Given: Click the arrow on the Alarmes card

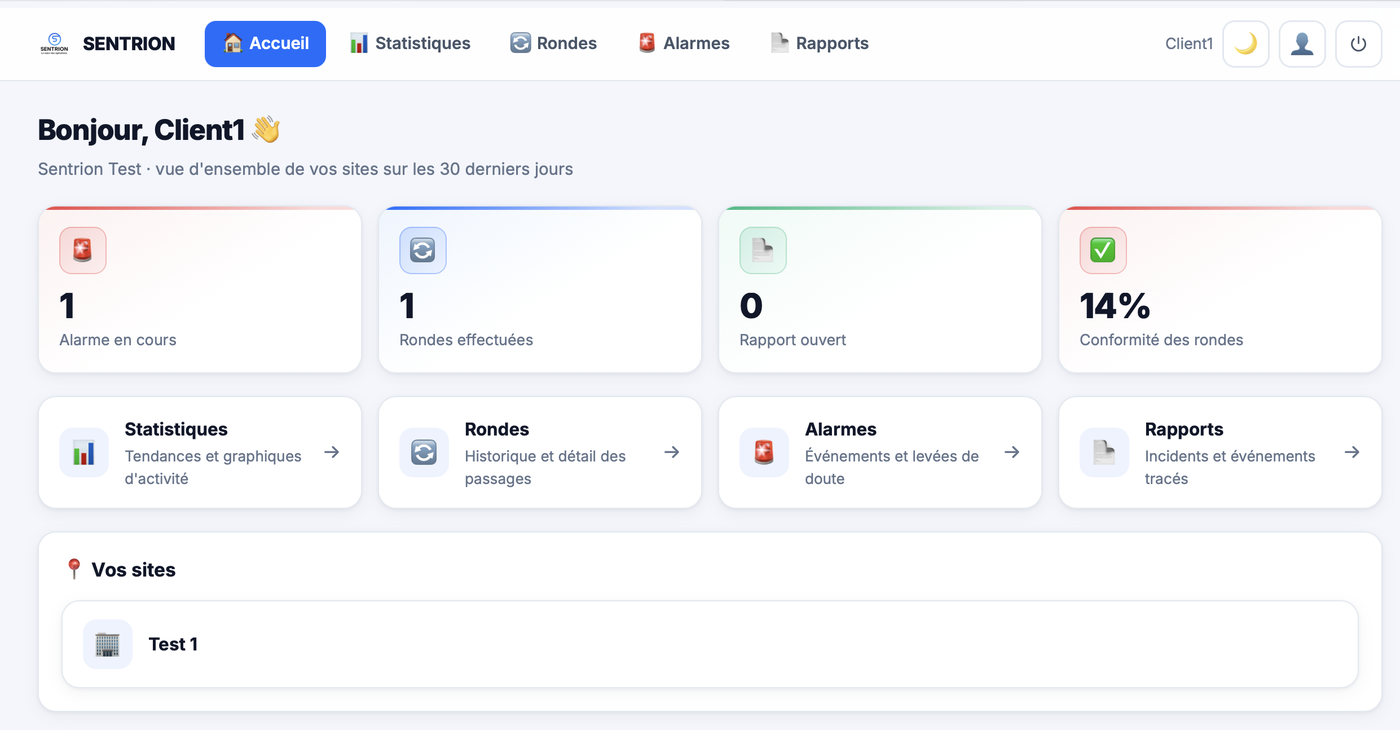Looking at the screenshot, I should [1012, 452].
